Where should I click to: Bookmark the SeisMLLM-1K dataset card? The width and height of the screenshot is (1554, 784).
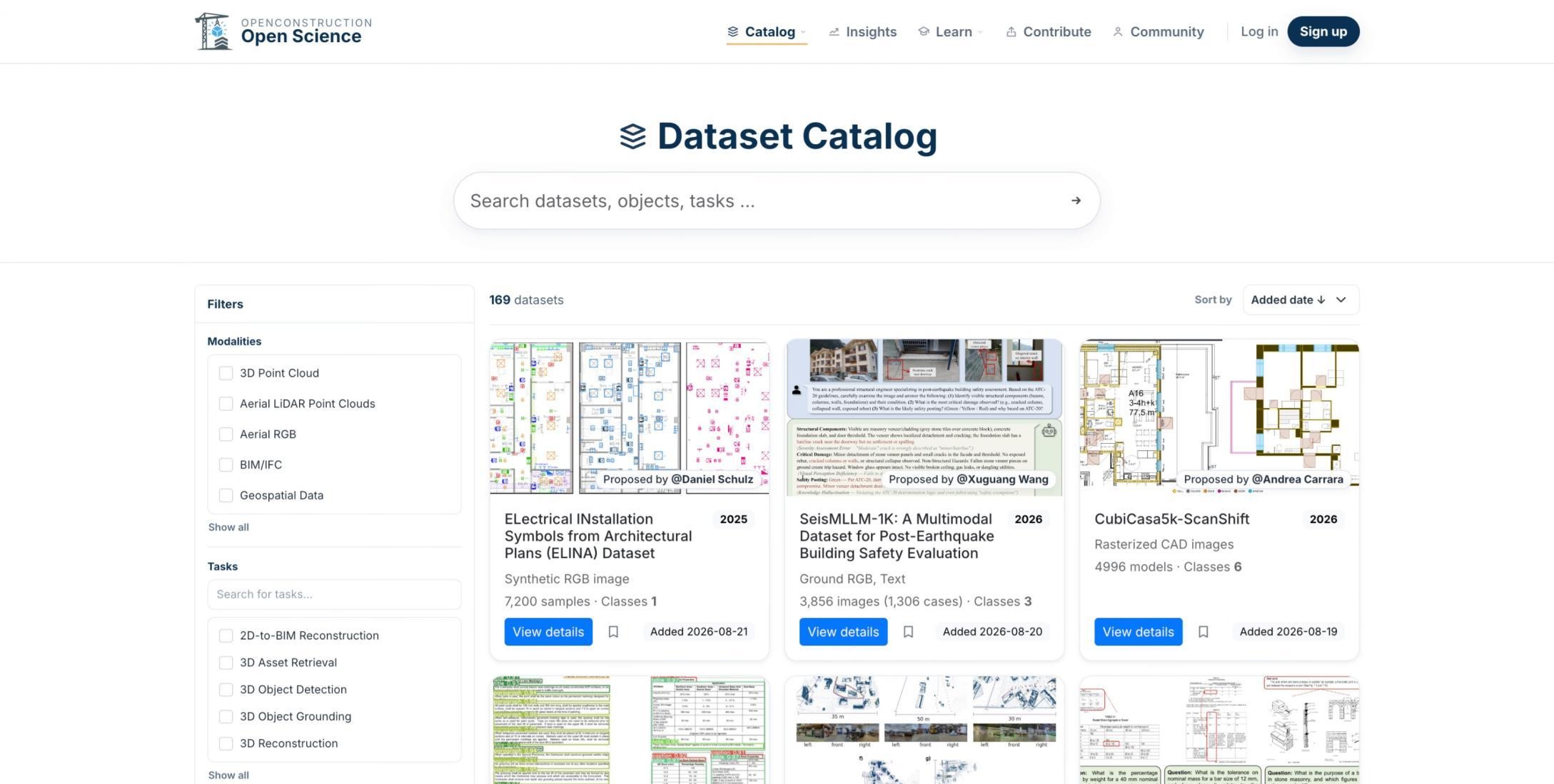click(908, 632)
